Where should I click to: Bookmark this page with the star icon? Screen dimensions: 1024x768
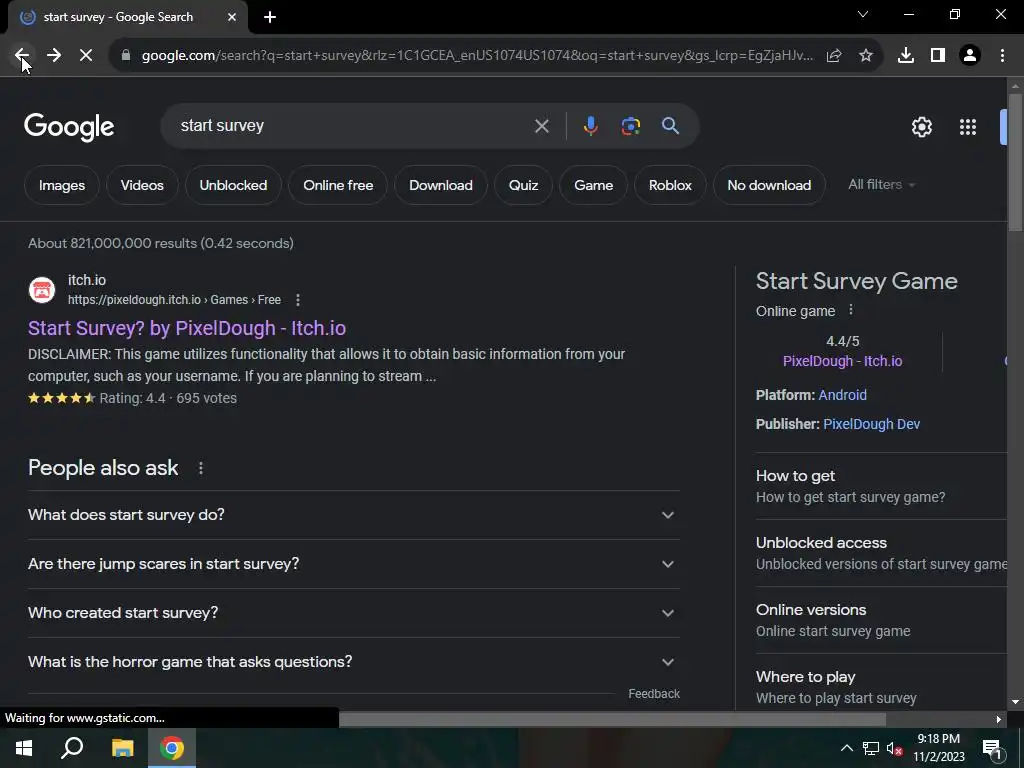point(866,56)
